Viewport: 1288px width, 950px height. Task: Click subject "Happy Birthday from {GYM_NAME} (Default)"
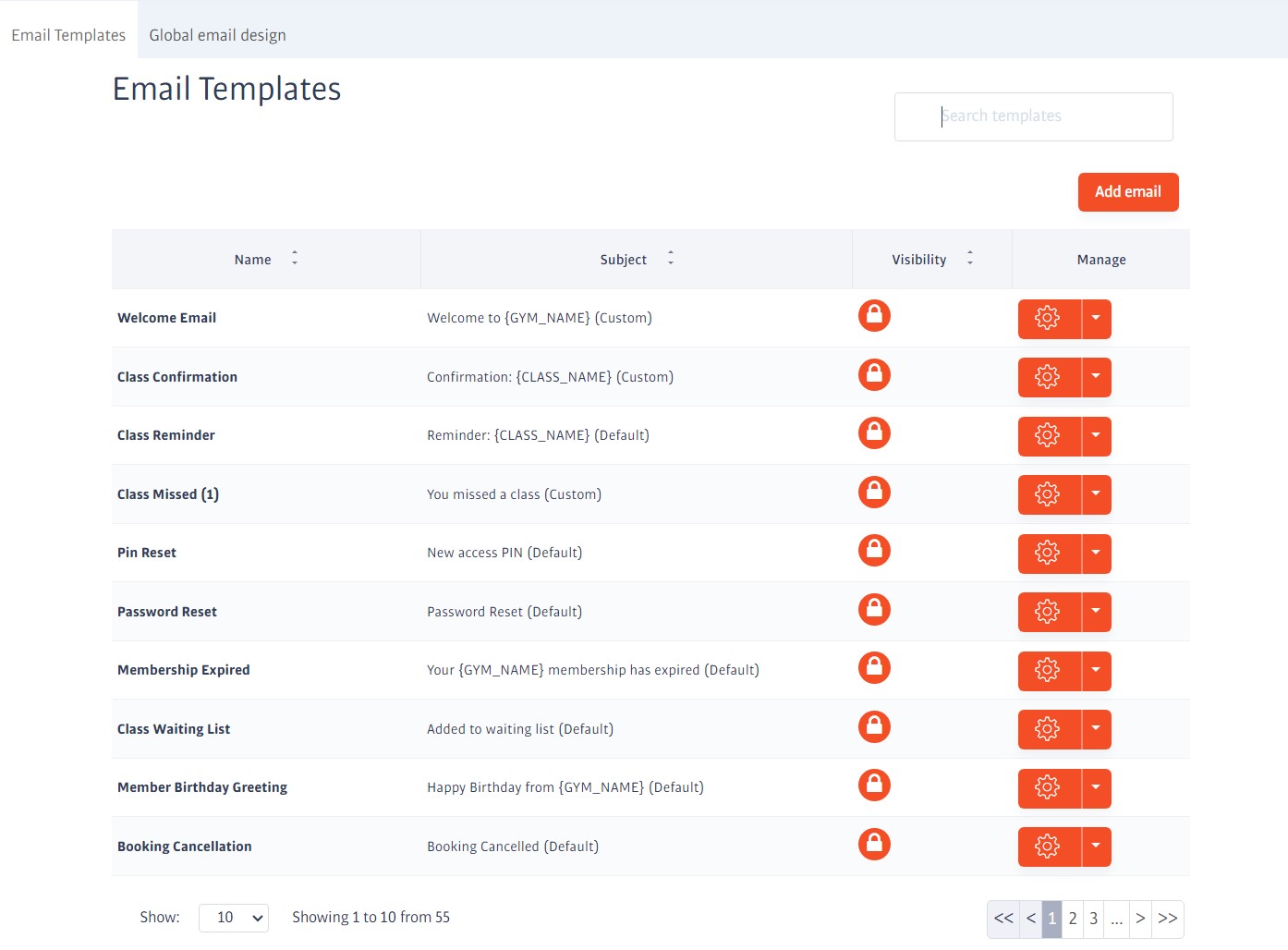pyautogui.click(x=565, y=787)
